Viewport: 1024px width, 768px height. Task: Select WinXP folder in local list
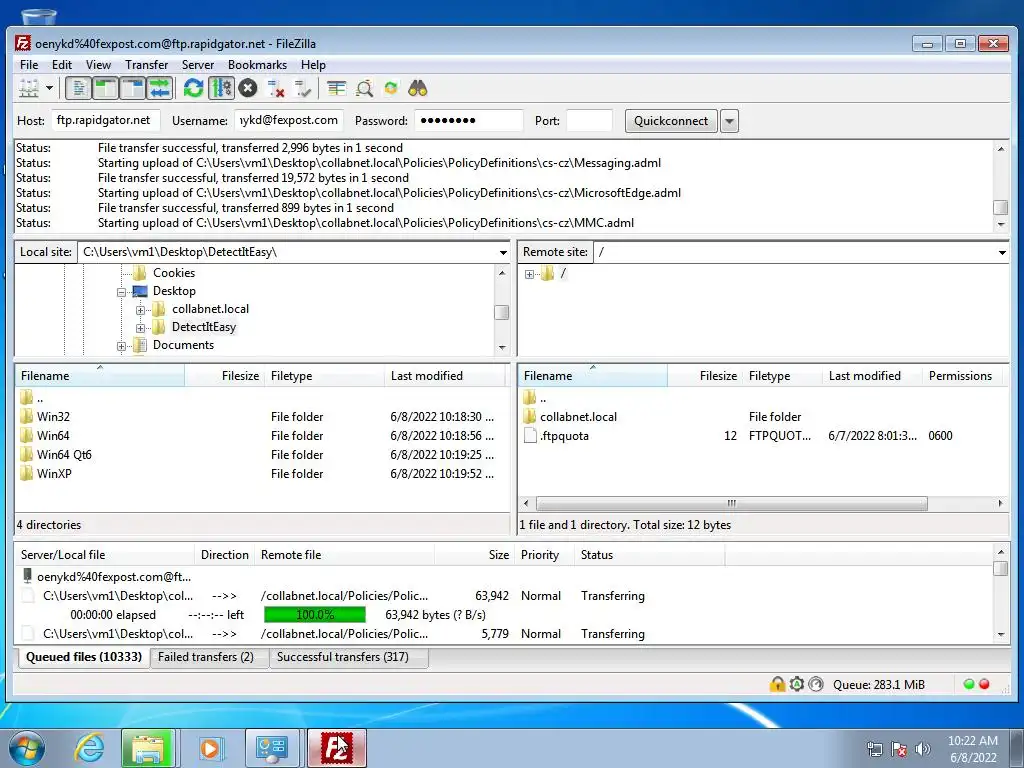(x=54, y=473)
